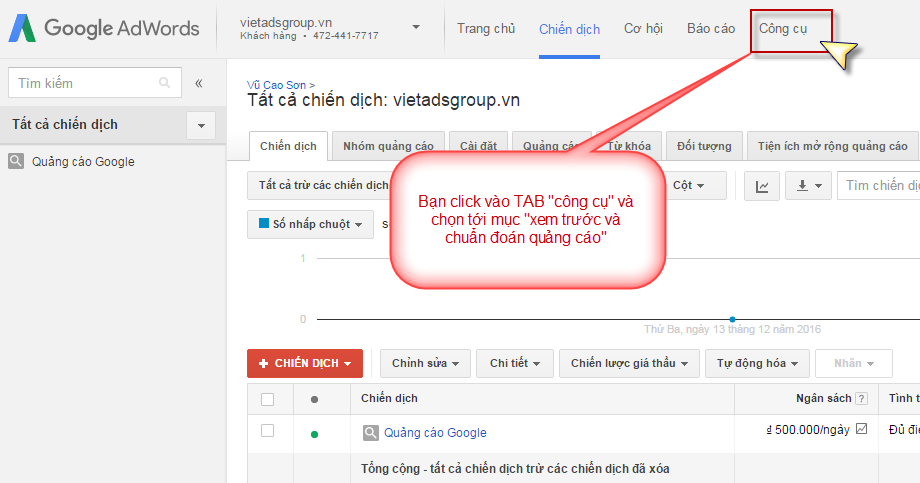Open the Tự động hóa dropdown

tap(757, 363)
